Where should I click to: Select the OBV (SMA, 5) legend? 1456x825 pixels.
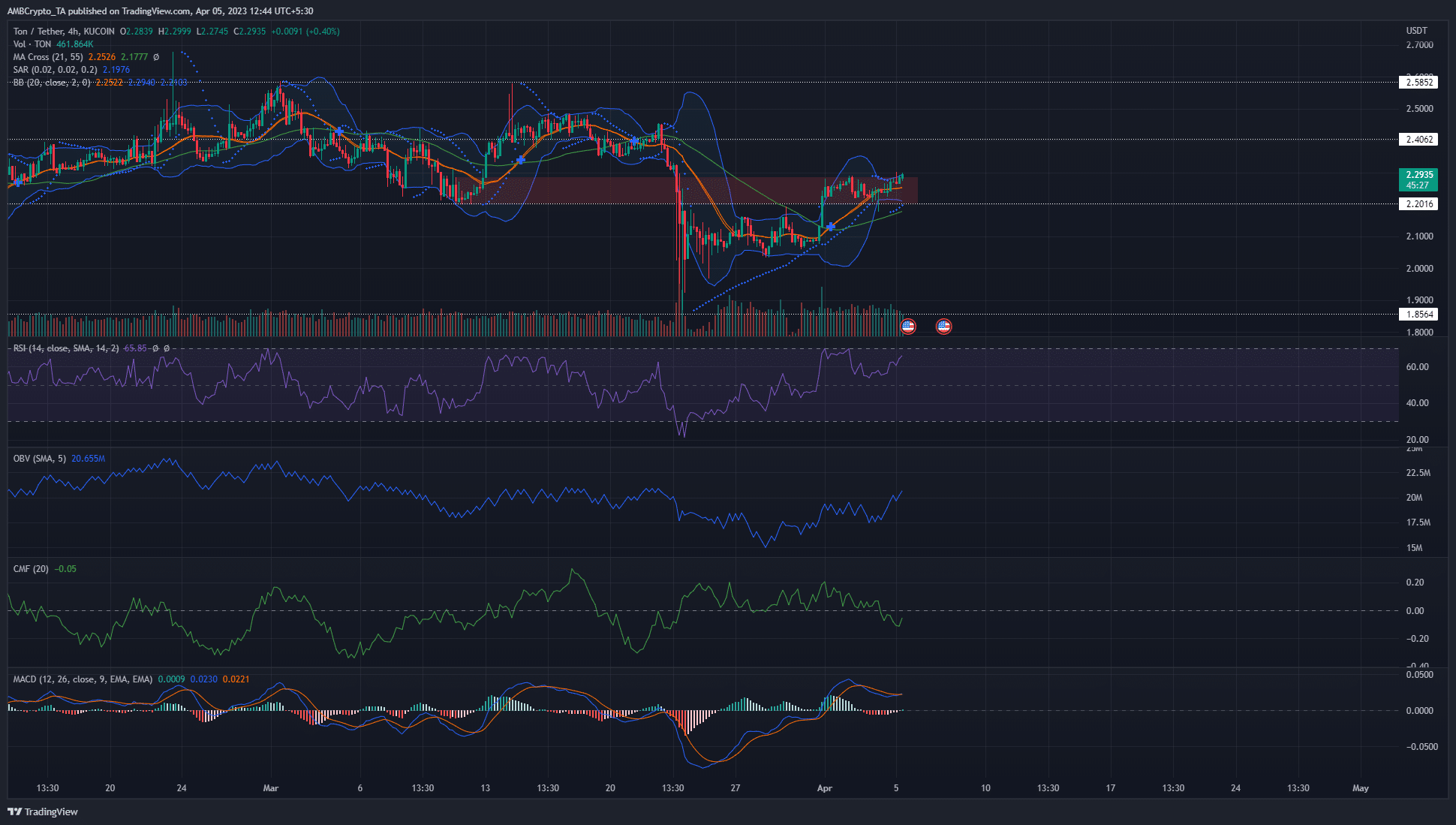(40, 458)
